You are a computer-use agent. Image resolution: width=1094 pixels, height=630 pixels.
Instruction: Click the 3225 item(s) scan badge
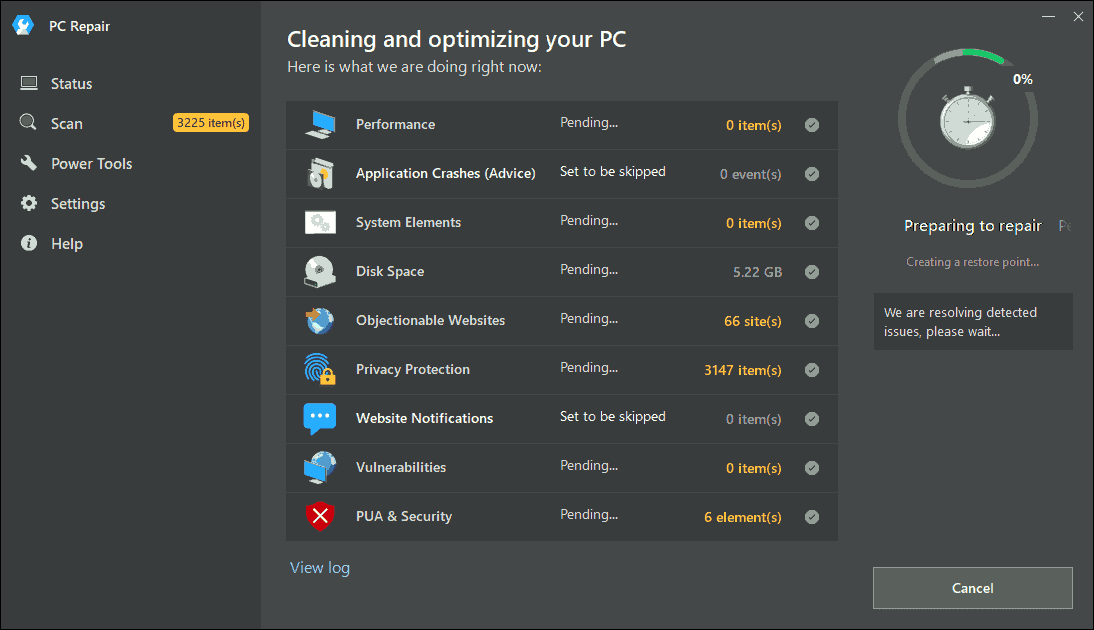210,123
